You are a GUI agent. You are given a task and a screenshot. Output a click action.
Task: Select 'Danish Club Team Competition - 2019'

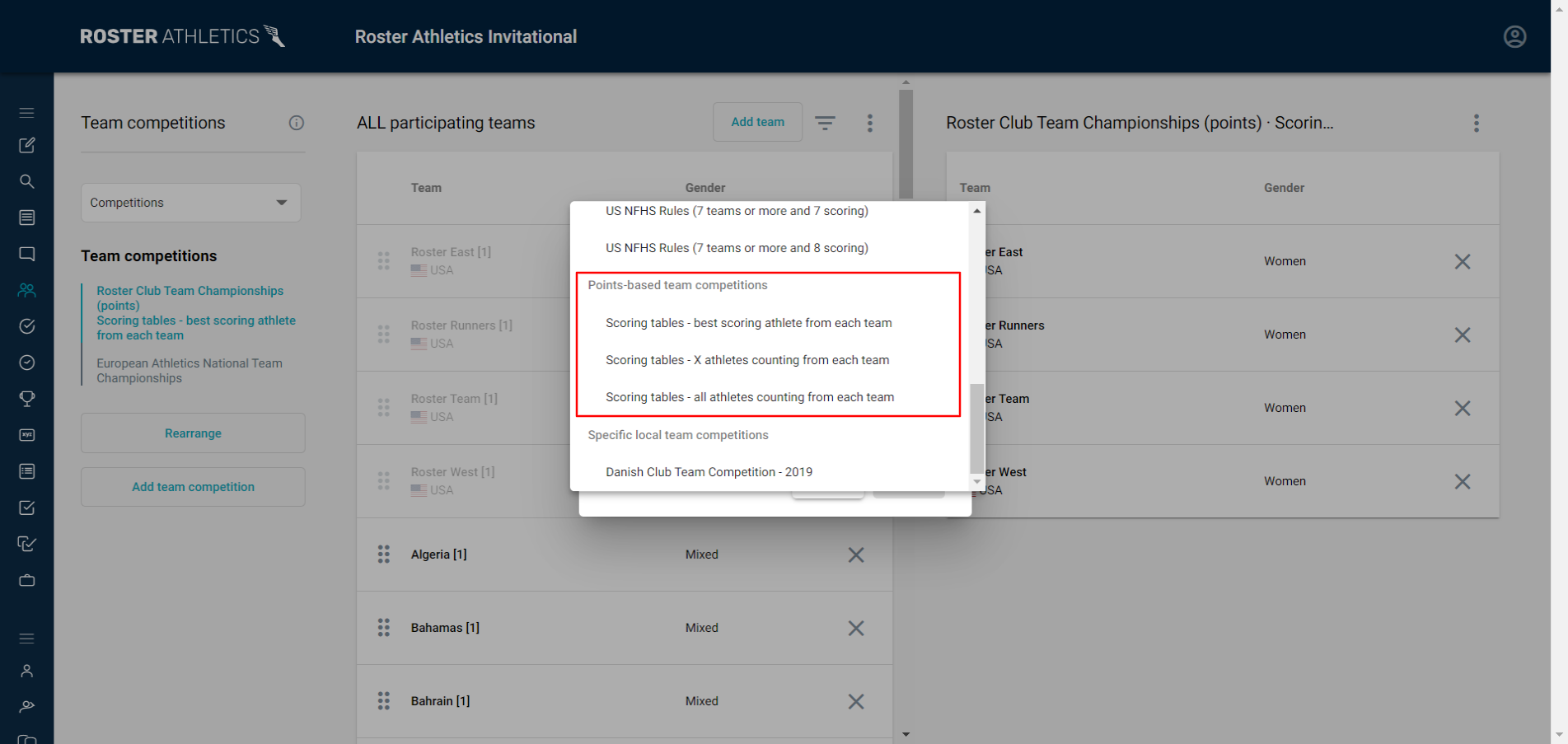click(709, 471)
